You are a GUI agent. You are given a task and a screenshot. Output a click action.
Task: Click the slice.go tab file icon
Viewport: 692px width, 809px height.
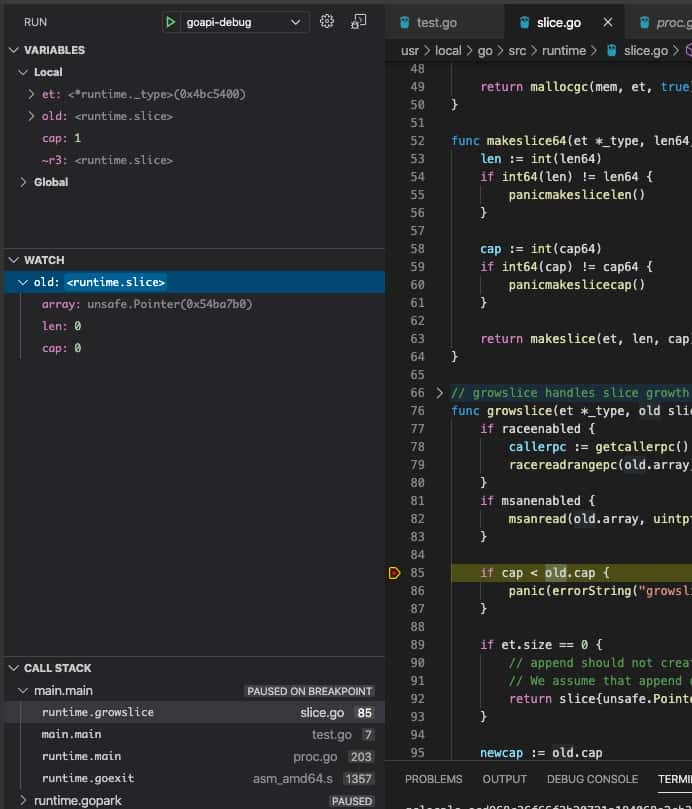click(x=524, y=23)
